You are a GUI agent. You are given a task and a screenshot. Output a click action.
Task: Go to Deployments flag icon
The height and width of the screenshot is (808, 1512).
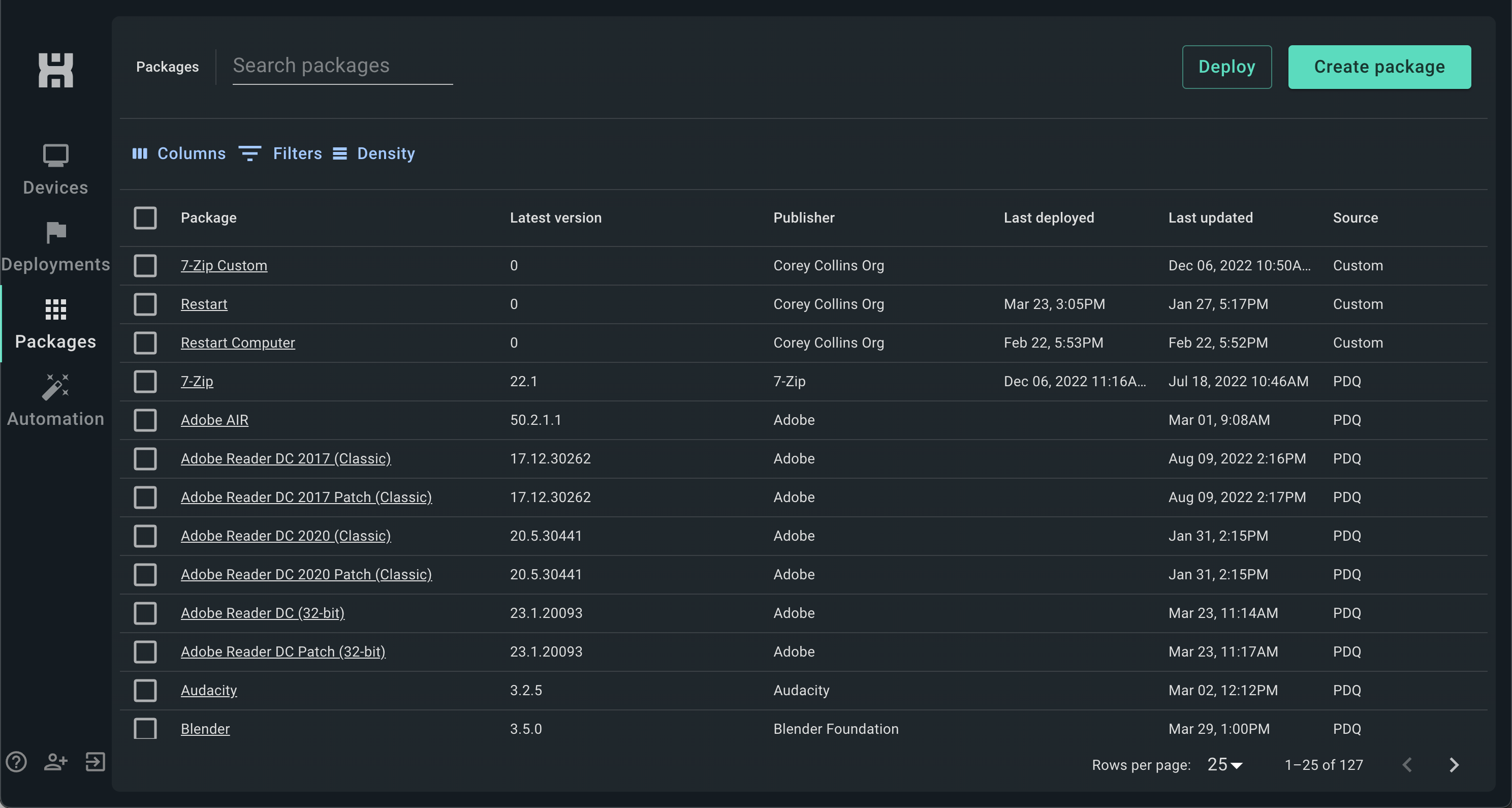56,233
